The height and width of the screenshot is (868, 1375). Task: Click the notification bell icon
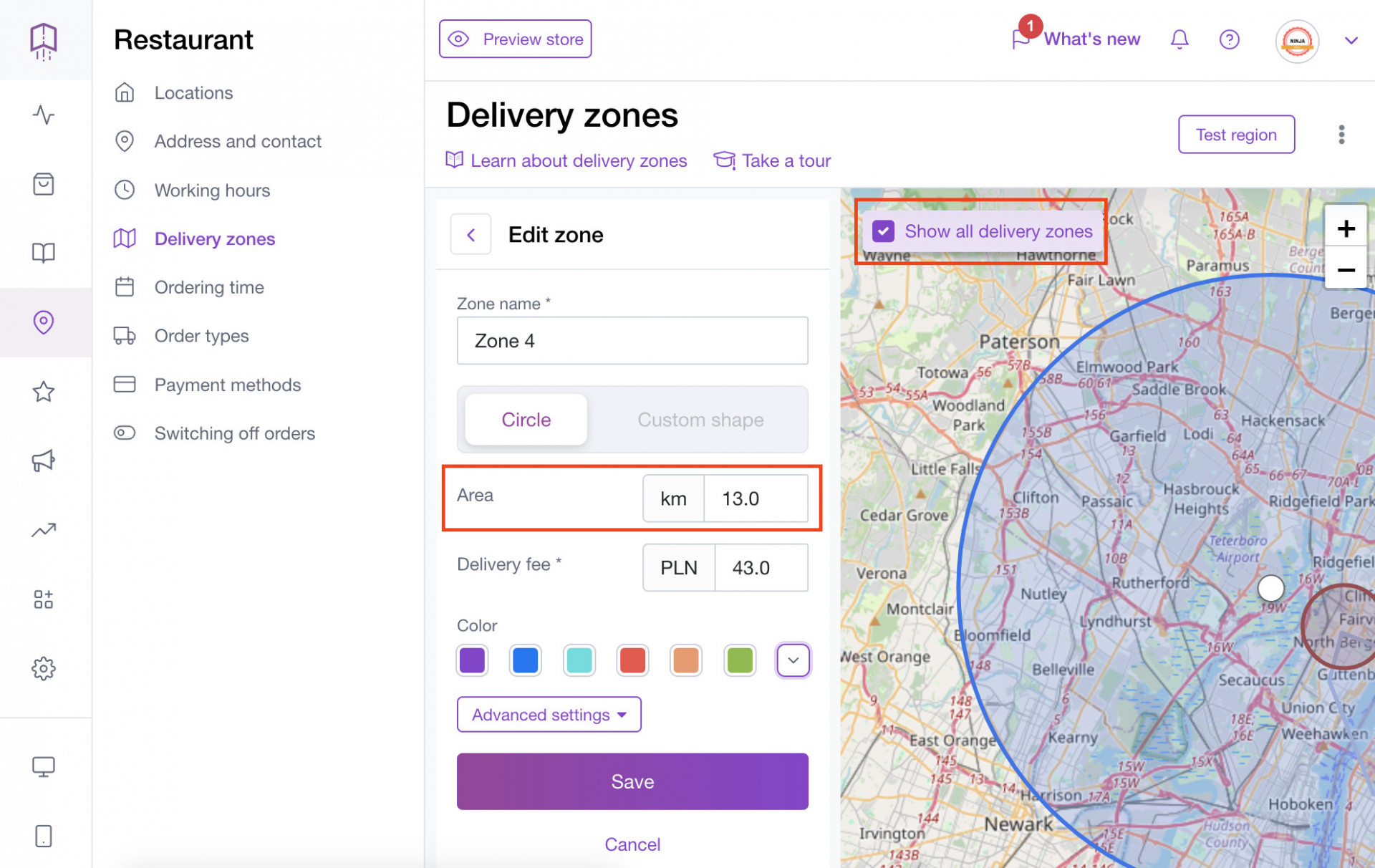coord(1179,39)
